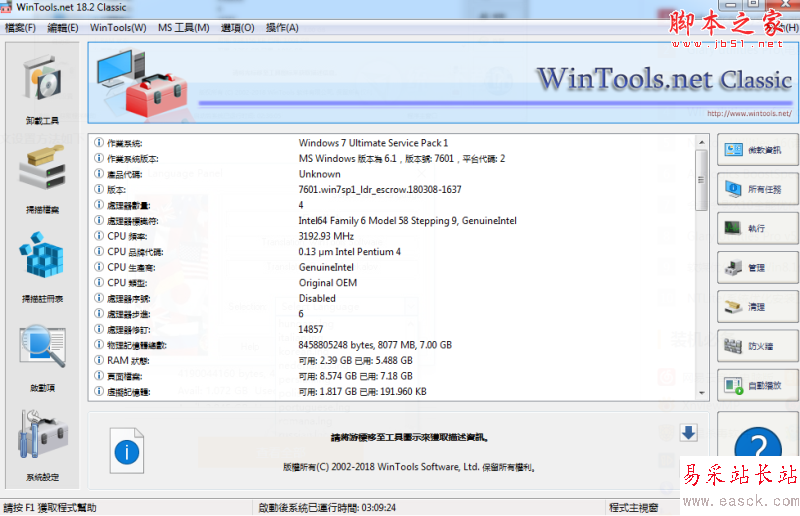Open the 掃描註冊表 registry scan cube icon
The height and width of the screenshot is (516, 800).
(42, 255)
